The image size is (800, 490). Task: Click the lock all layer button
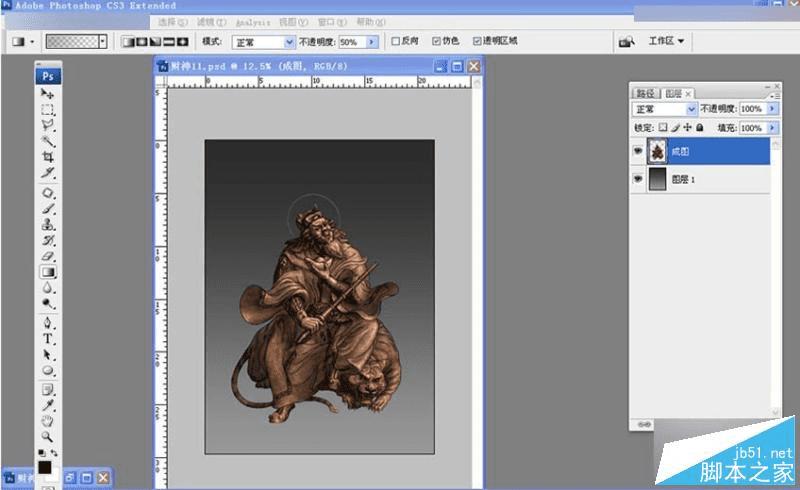click(x=700, y=128)
